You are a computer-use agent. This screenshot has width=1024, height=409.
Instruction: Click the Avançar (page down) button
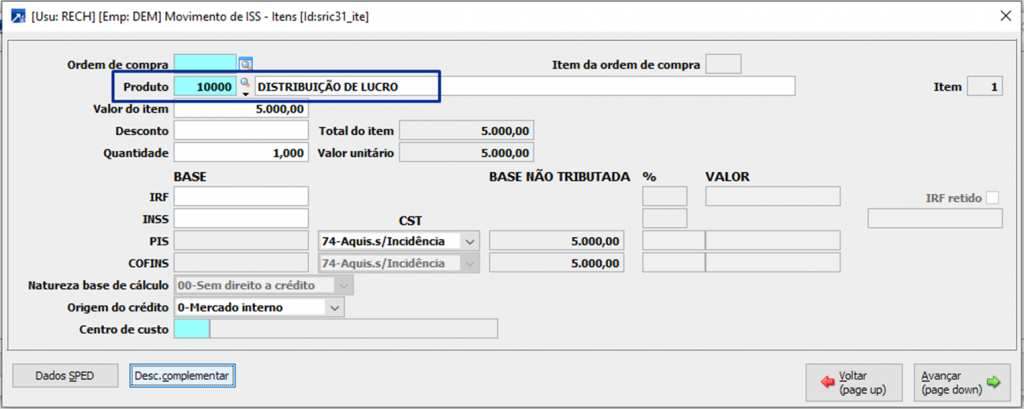pyautogui.click(x=961, y=383)
